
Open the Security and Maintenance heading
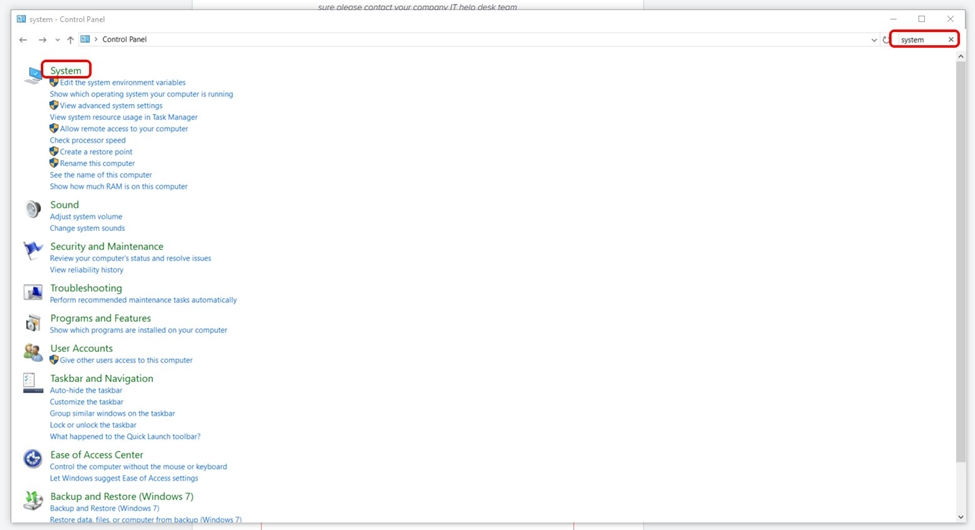tap(107, 246)
